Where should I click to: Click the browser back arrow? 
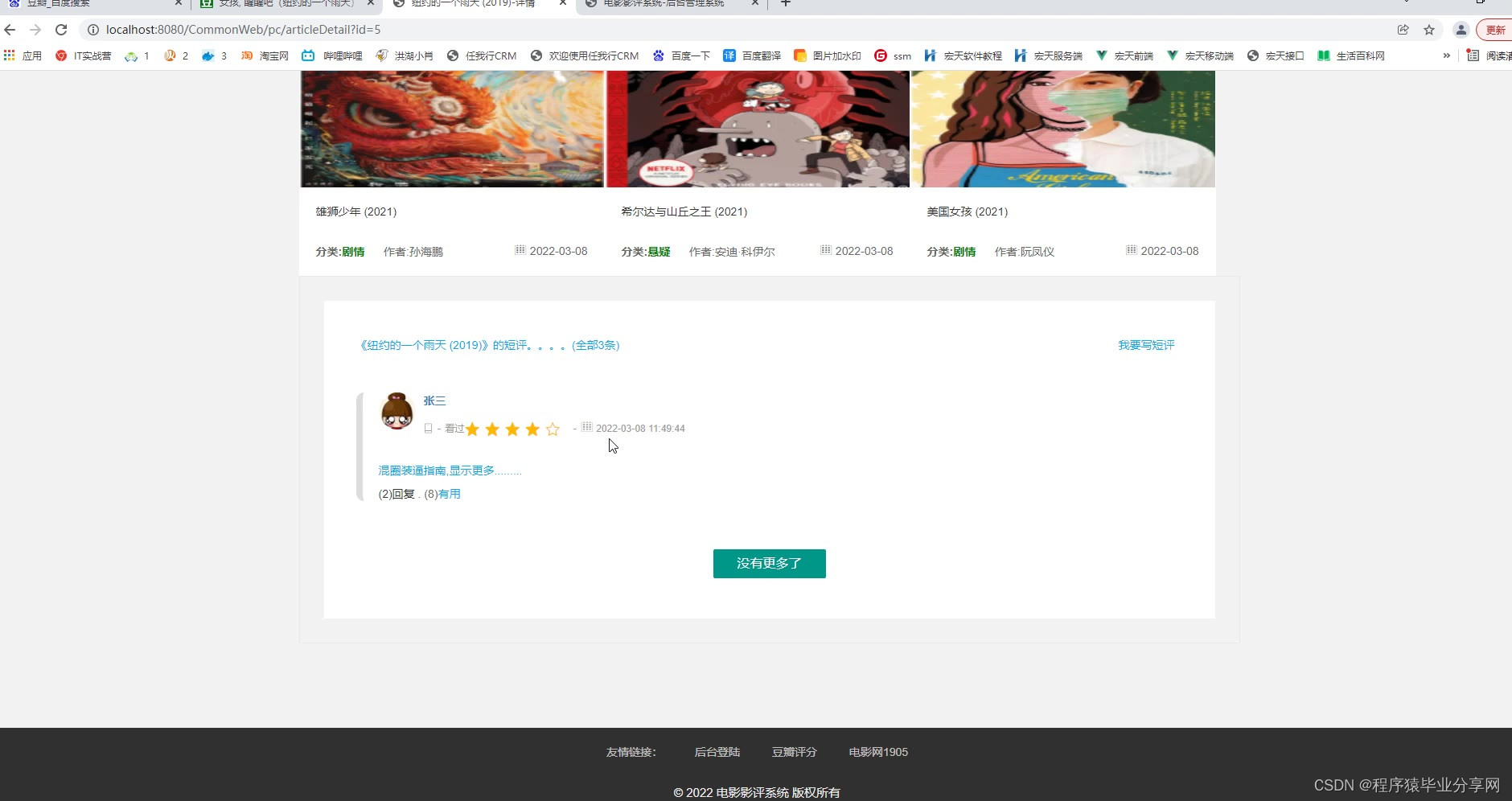click(10, 30)
